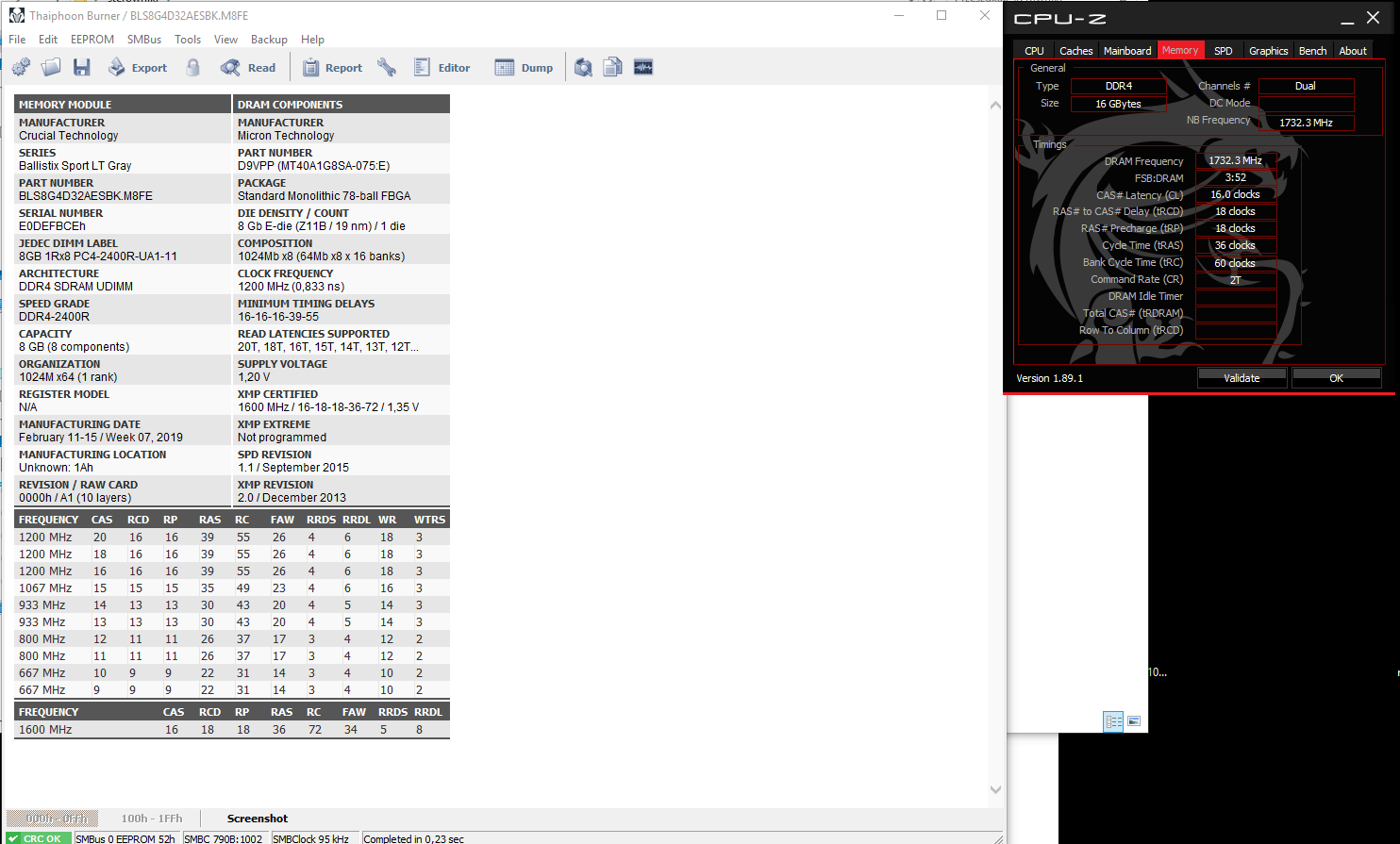
Task: Open file using the folder toolbar icon
Action: pyautogui.click(x=51, y=67)
